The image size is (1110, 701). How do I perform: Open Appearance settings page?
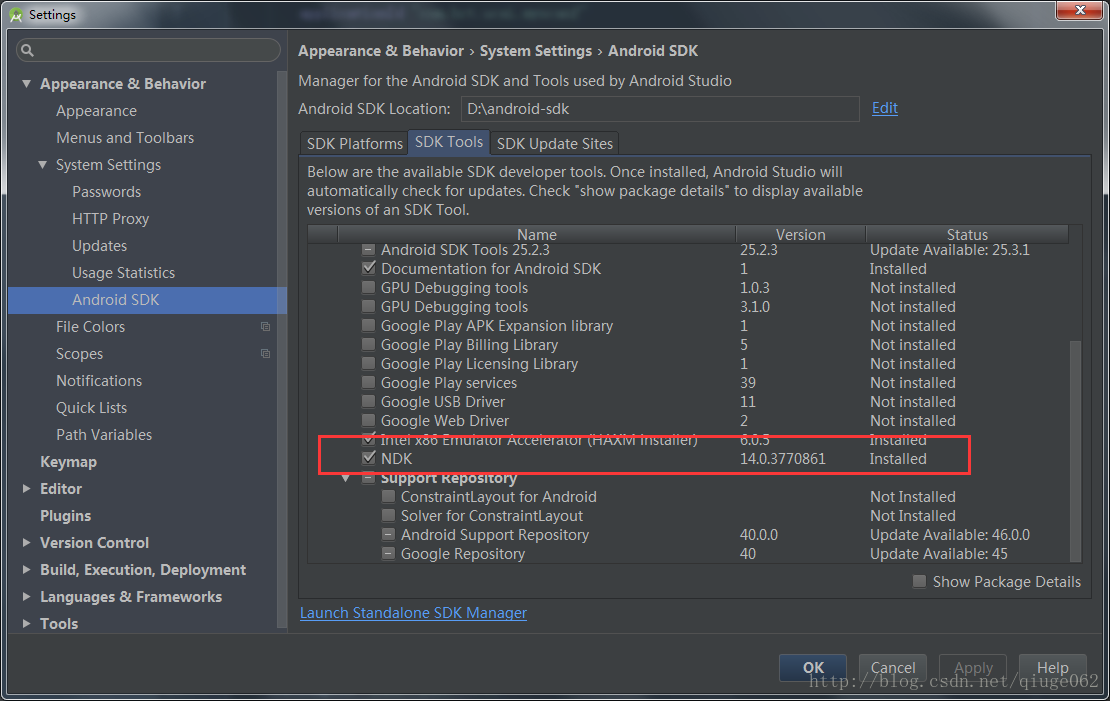click(96, 110)
